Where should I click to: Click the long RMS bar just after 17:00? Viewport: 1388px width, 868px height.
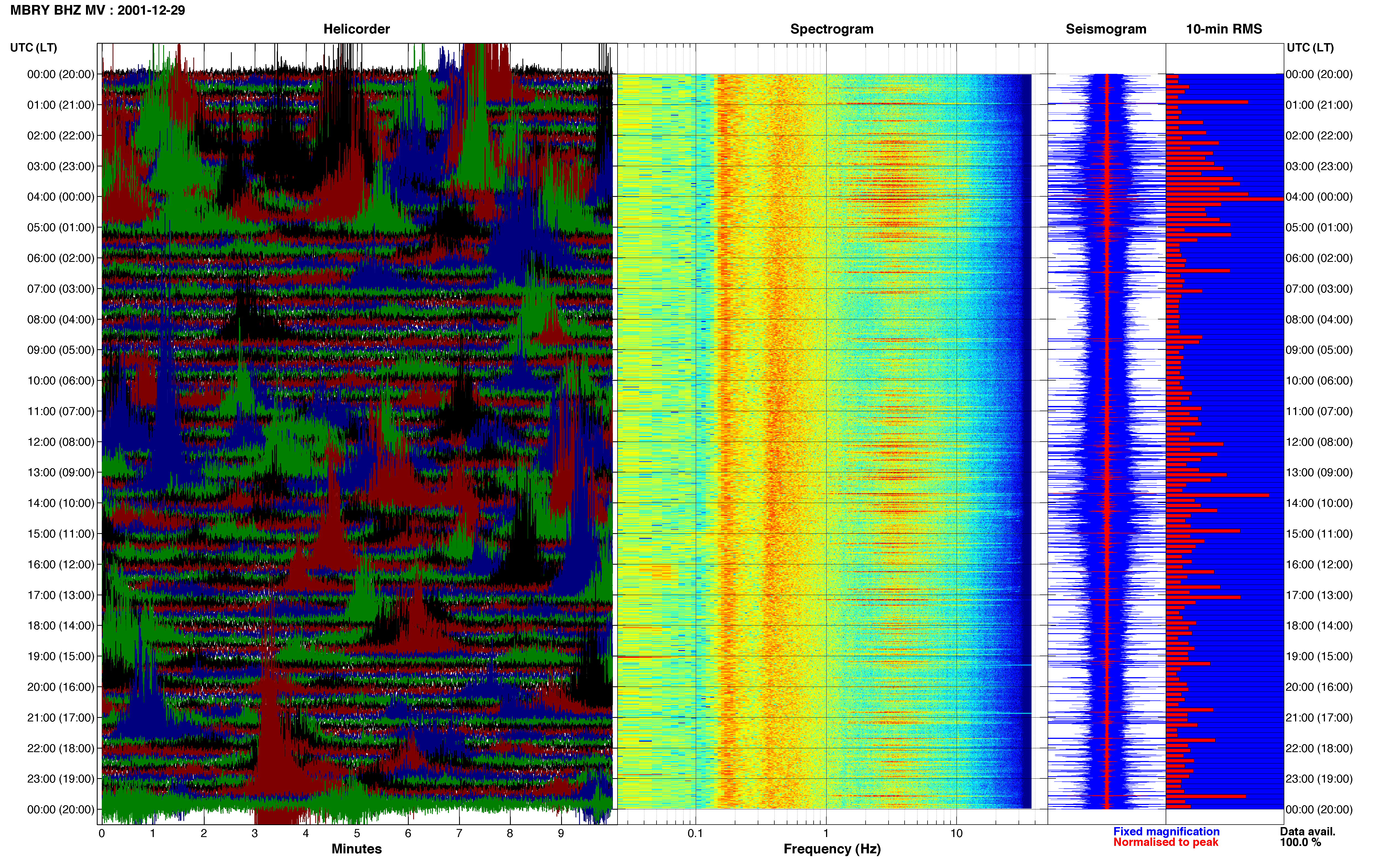1203,598
